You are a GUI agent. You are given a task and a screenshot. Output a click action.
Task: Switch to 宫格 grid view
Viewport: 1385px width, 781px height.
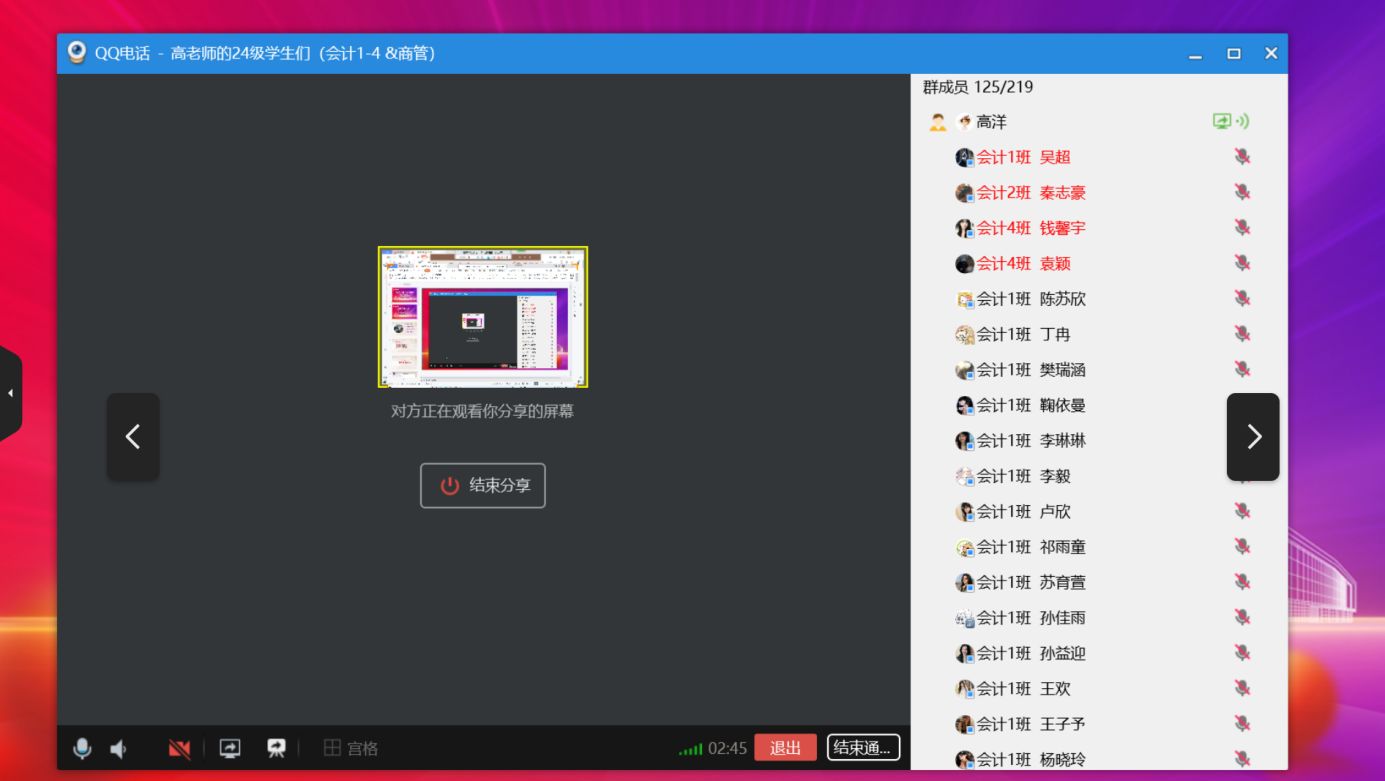point(350,748)
